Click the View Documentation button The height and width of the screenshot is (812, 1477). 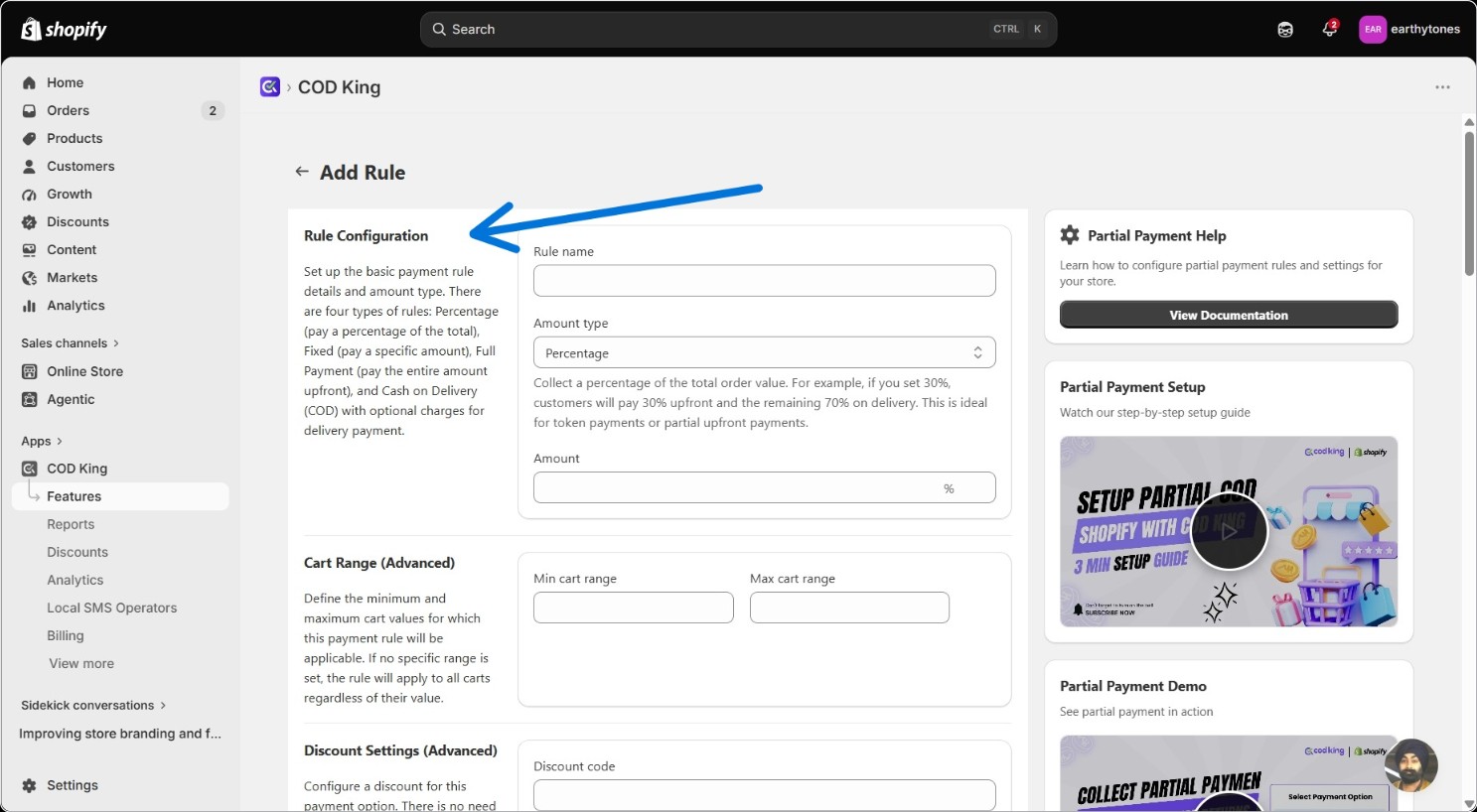[1229, 315]
